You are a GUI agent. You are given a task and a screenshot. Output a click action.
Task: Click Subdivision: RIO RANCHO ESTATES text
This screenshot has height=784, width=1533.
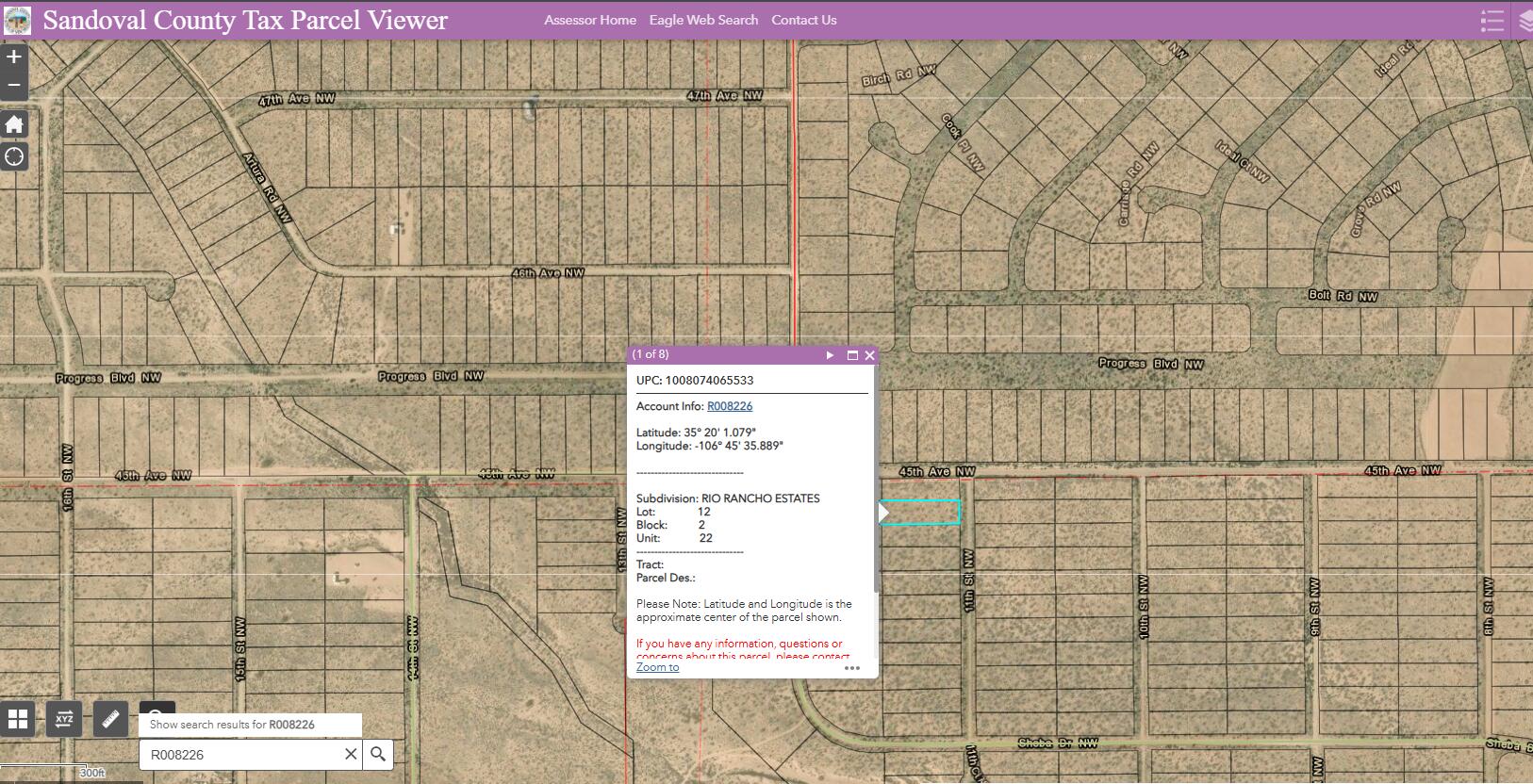(x=728, y=498)
